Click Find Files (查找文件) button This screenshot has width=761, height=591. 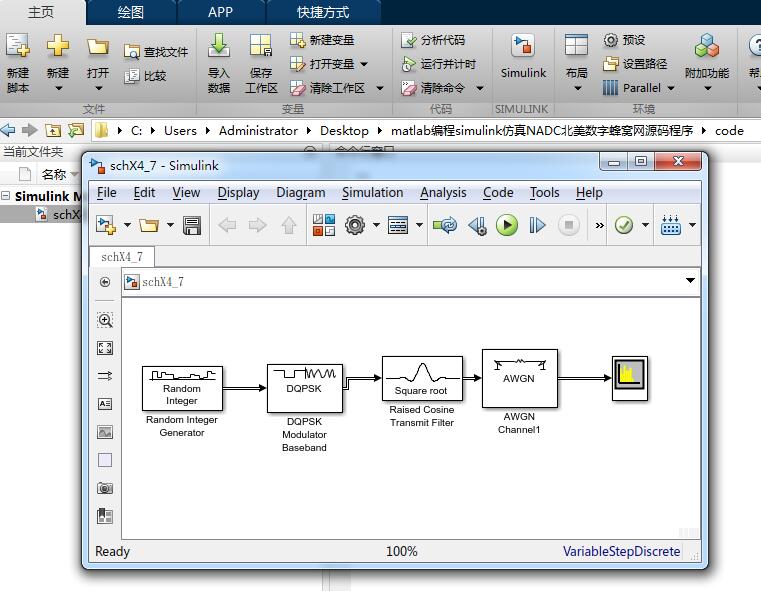click(156, 51)
